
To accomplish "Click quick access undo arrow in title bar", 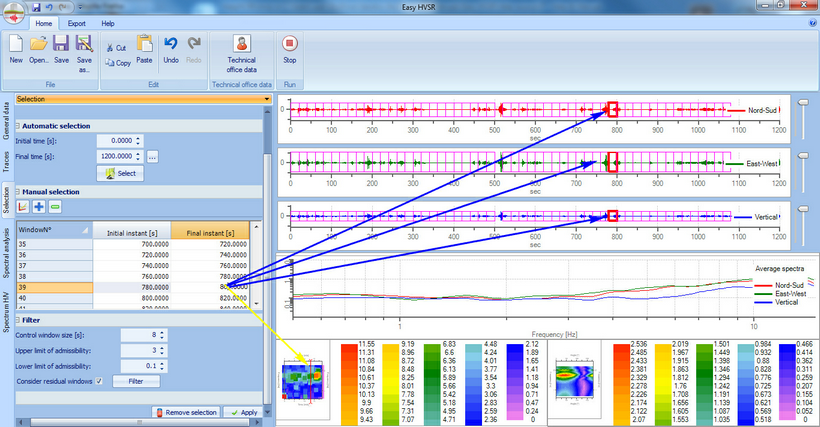I will [x=50, y=7].
